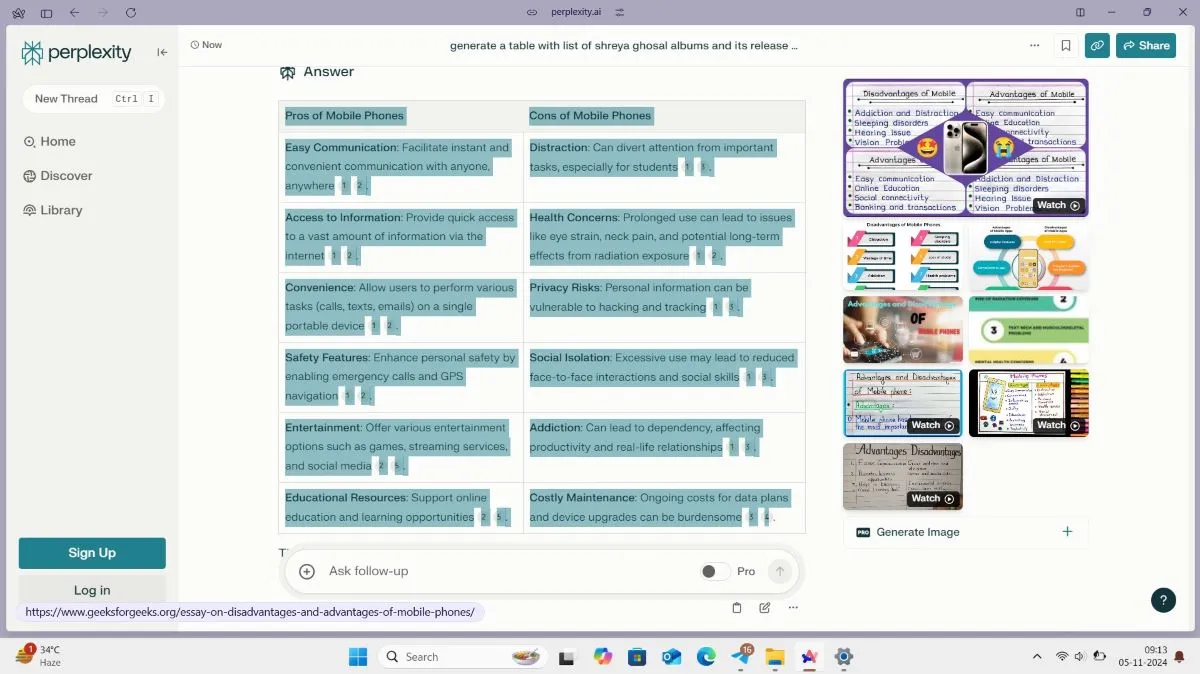Open Outlook from the taskbar

(x=671, y=657)
